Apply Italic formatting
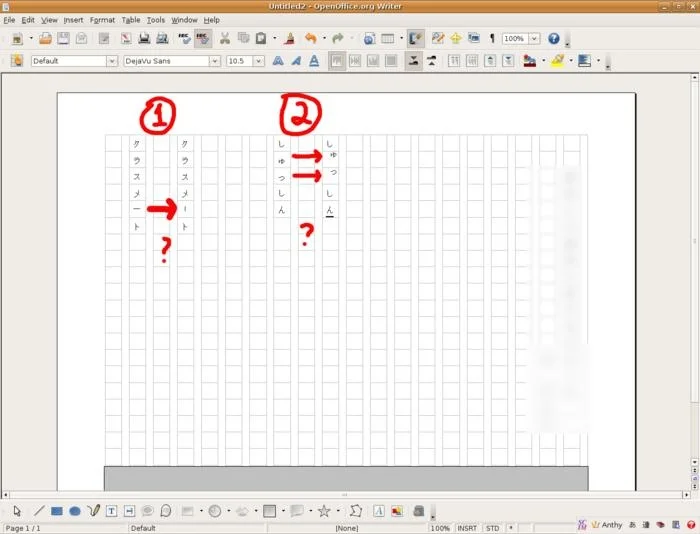 296,61
